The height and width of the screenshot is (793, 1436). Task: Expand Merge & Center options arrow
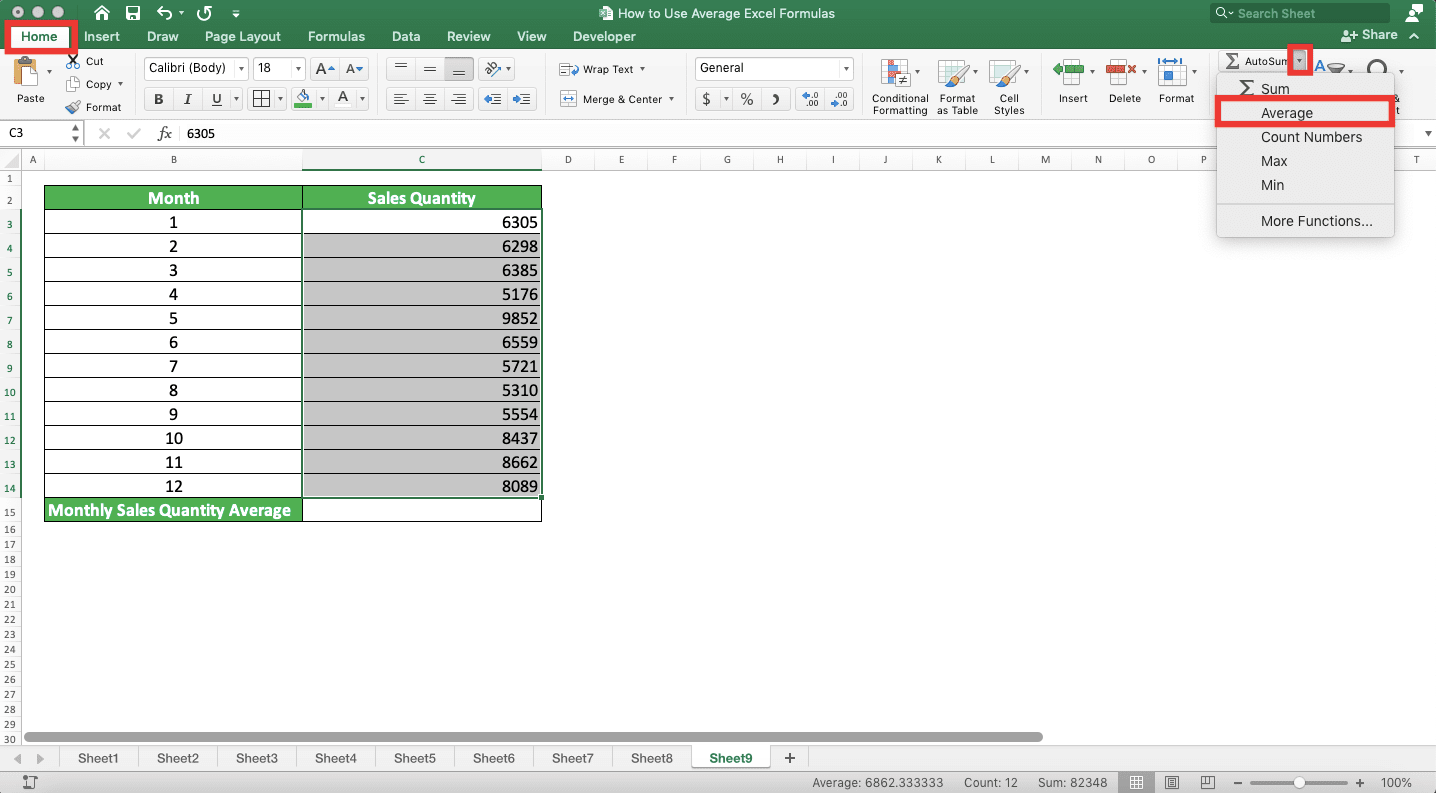click(671, 99)
